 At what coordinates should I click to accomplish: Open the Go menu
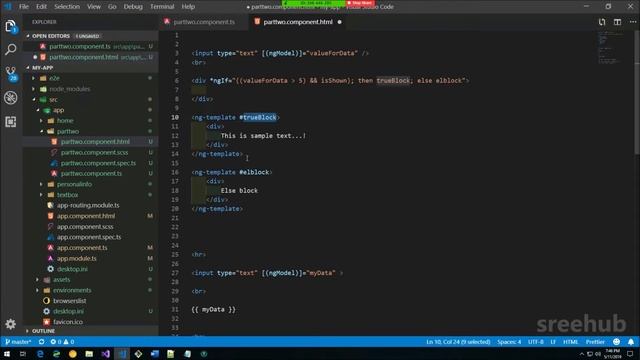coord(112,7)
